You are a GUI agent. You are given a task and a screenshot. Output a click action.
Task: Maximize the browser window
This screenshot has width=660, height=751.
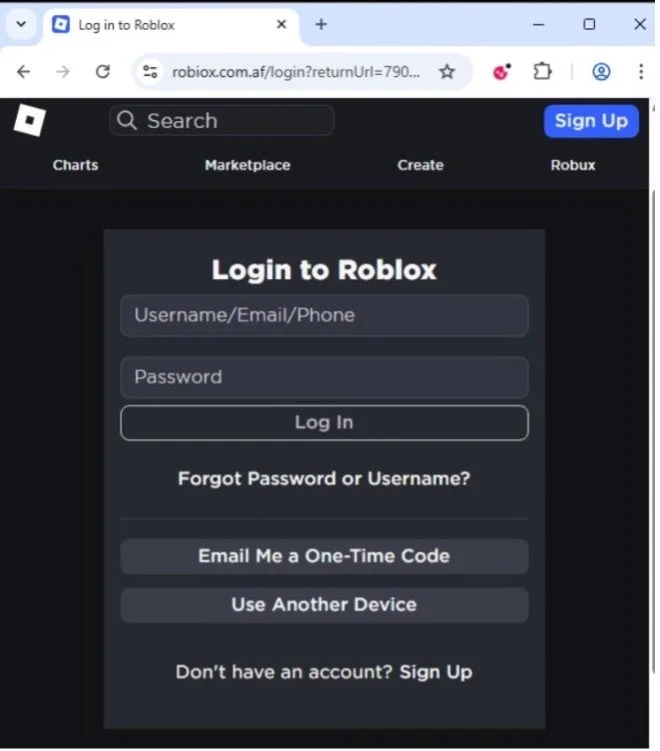coord(589,24)
